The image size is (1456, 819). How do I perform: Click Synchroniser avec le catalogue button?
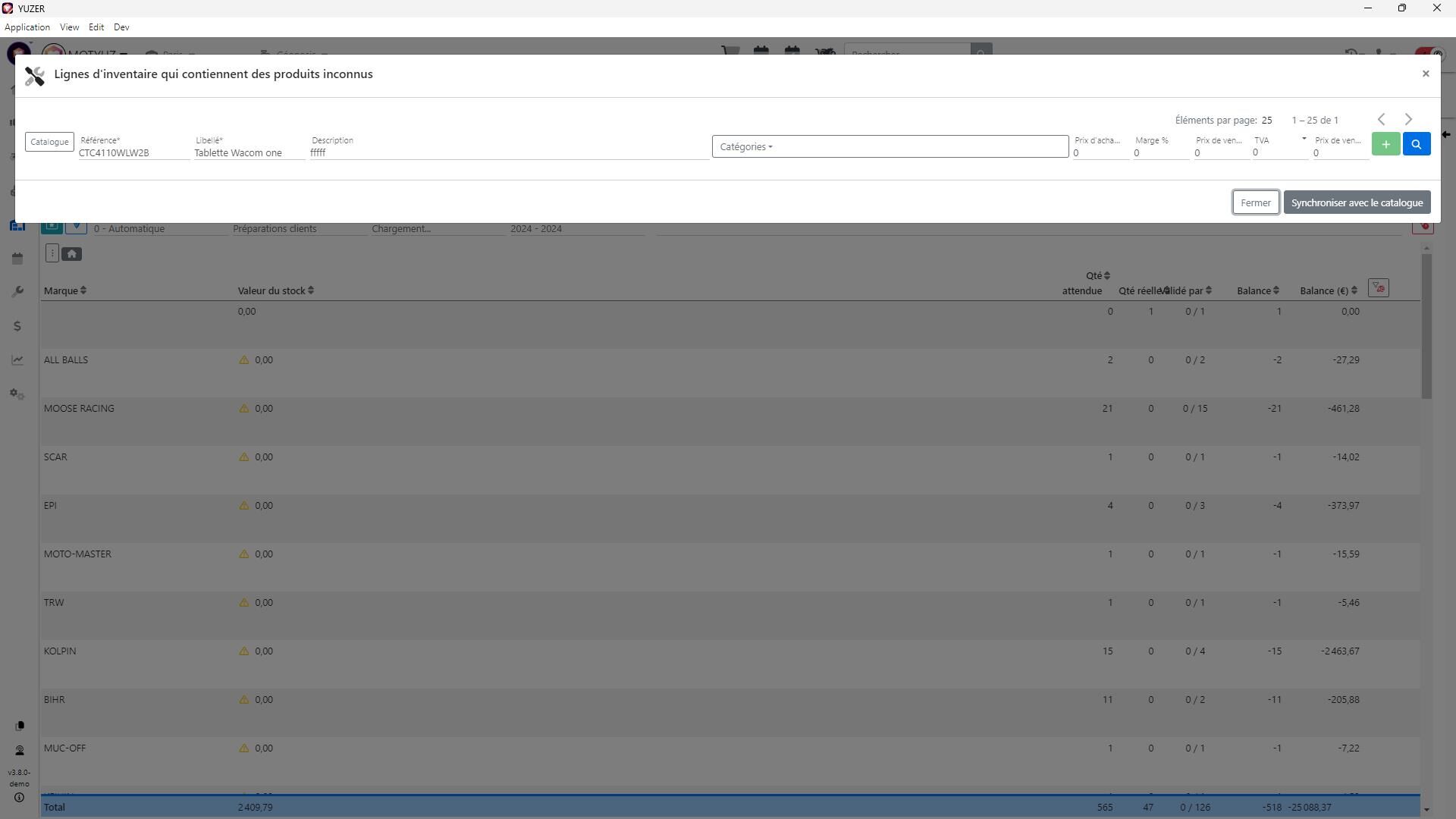click(1356, 202)
